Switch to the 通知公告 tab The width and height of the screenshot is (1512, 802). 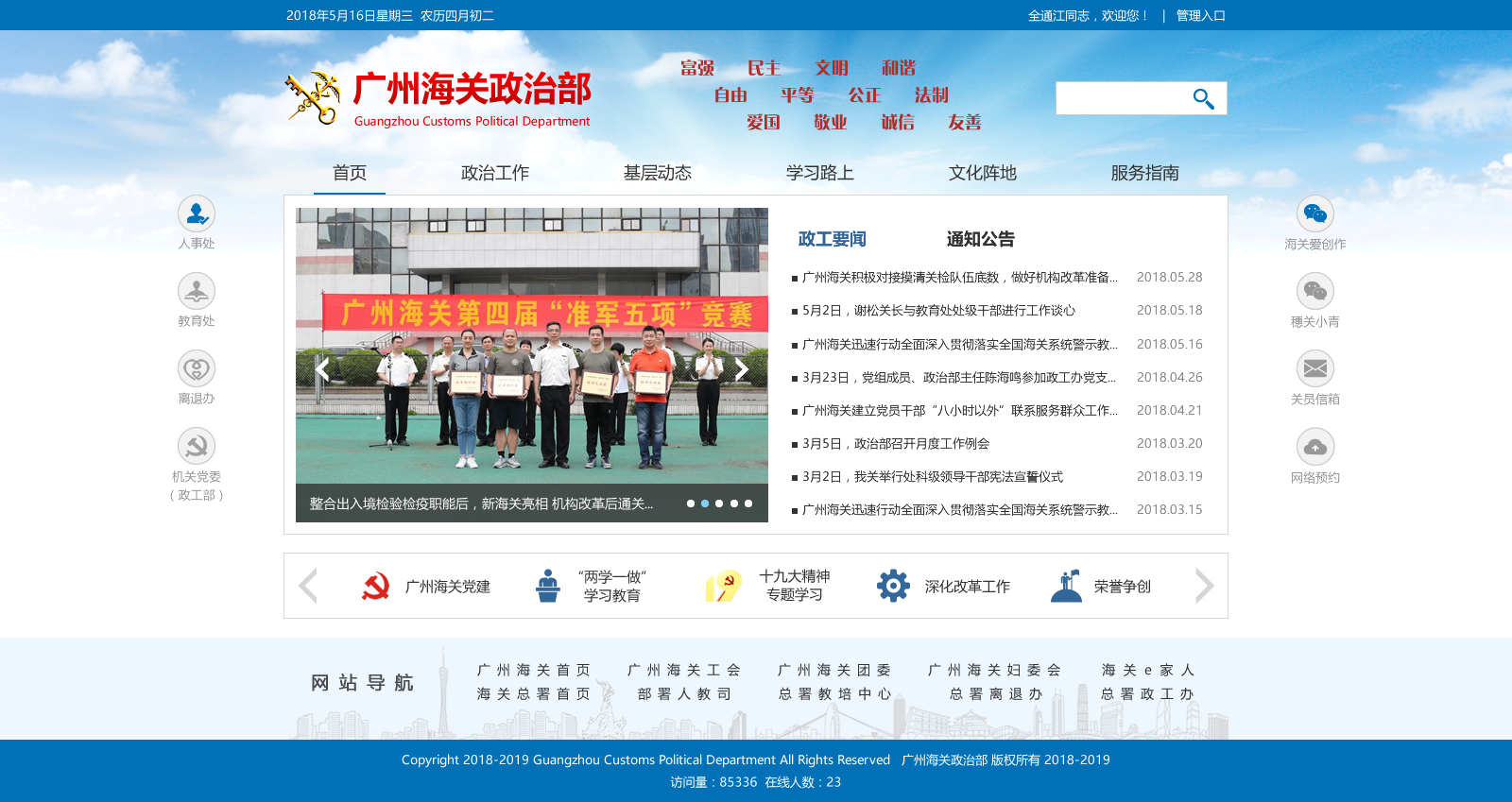[980, 239]
